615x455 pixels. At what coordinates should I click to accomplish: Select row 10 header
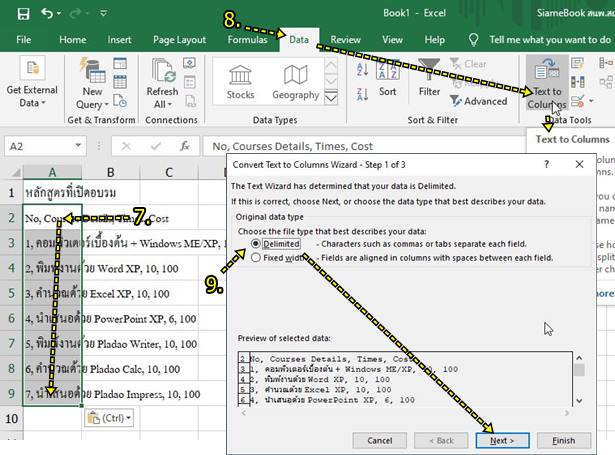[x=11, y=419]
